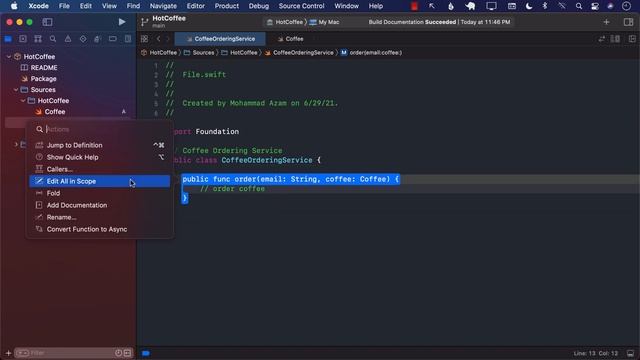Screen dimensions: 640x360
Task: Open the Find navigator magnifier
Action: pos(53,39)
